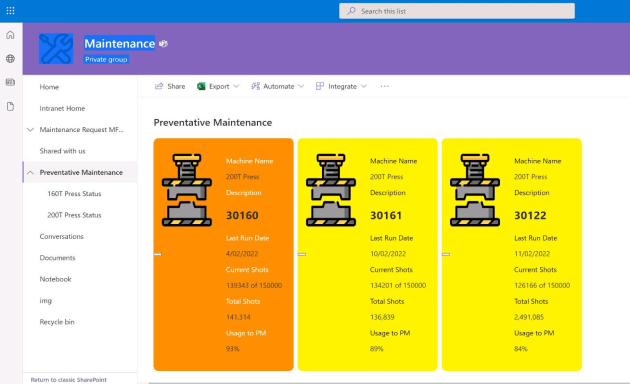The width and height of the screenshot is (630, 384).
Task: Click usage value 84%
Action: tap(521, 349)
